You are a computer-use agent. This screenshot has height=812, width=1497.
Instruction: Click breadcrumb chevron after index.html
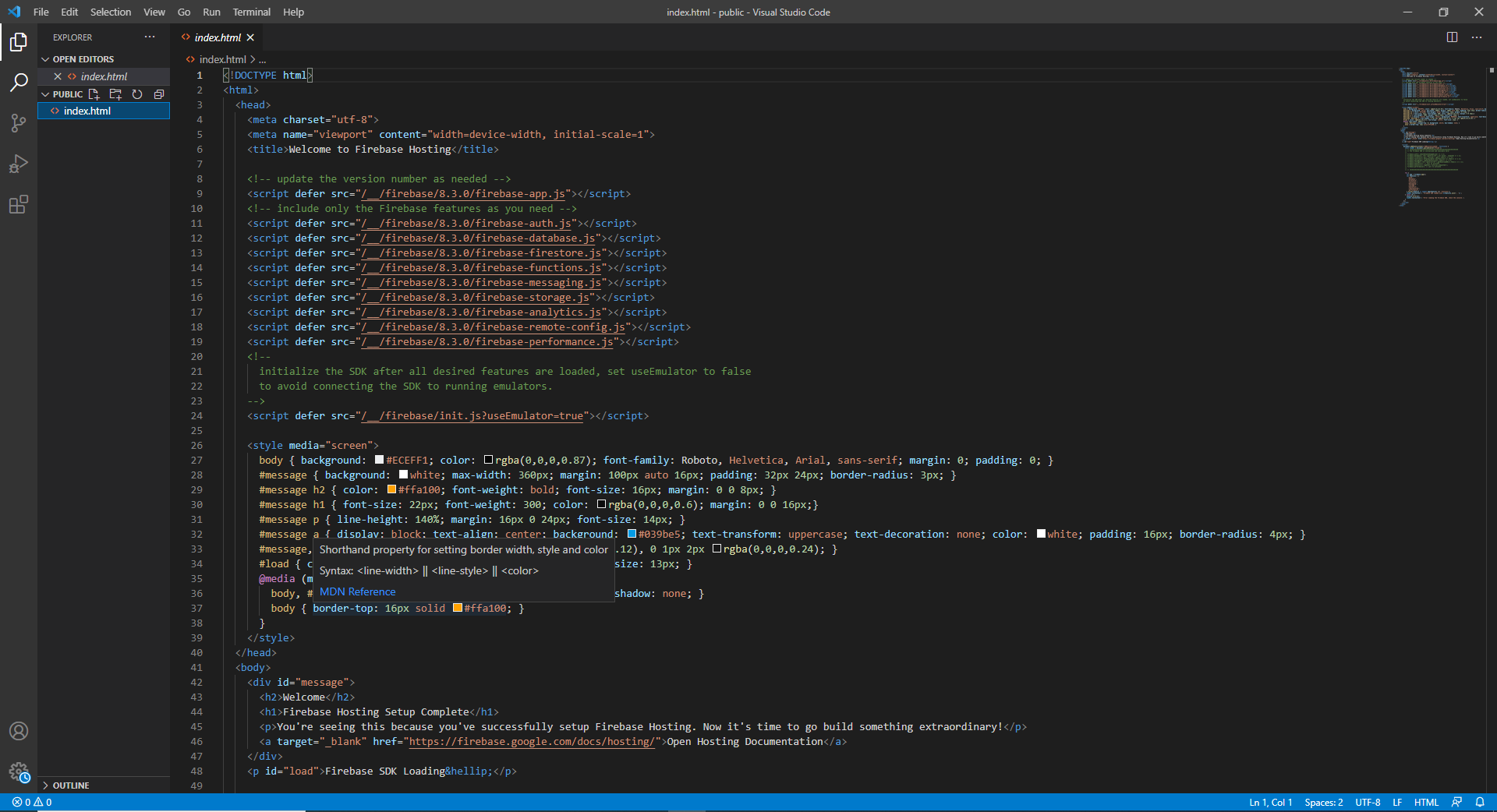253,59
